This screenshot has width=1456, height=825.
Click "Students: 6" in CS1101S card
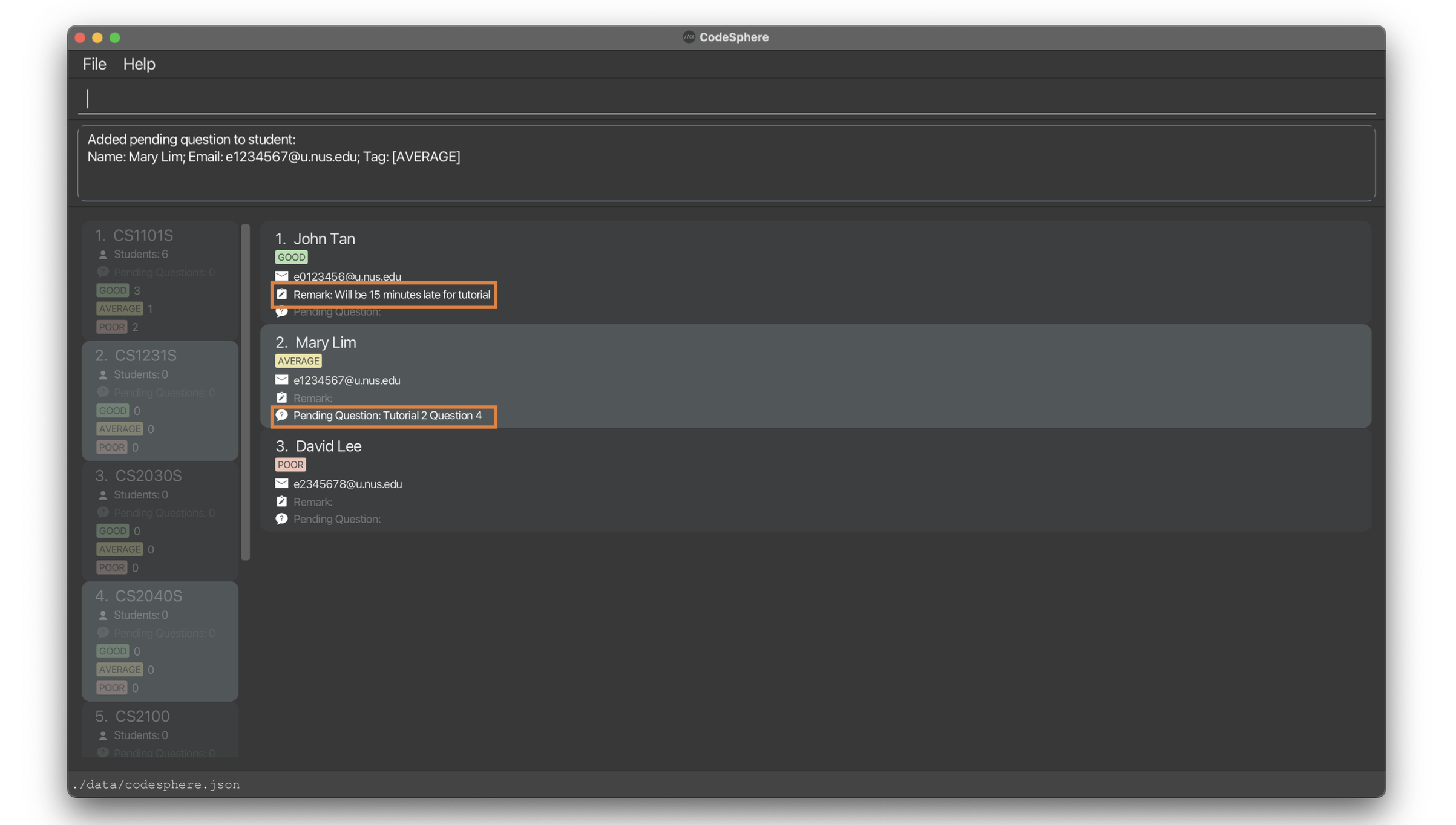tap(141, 255)
